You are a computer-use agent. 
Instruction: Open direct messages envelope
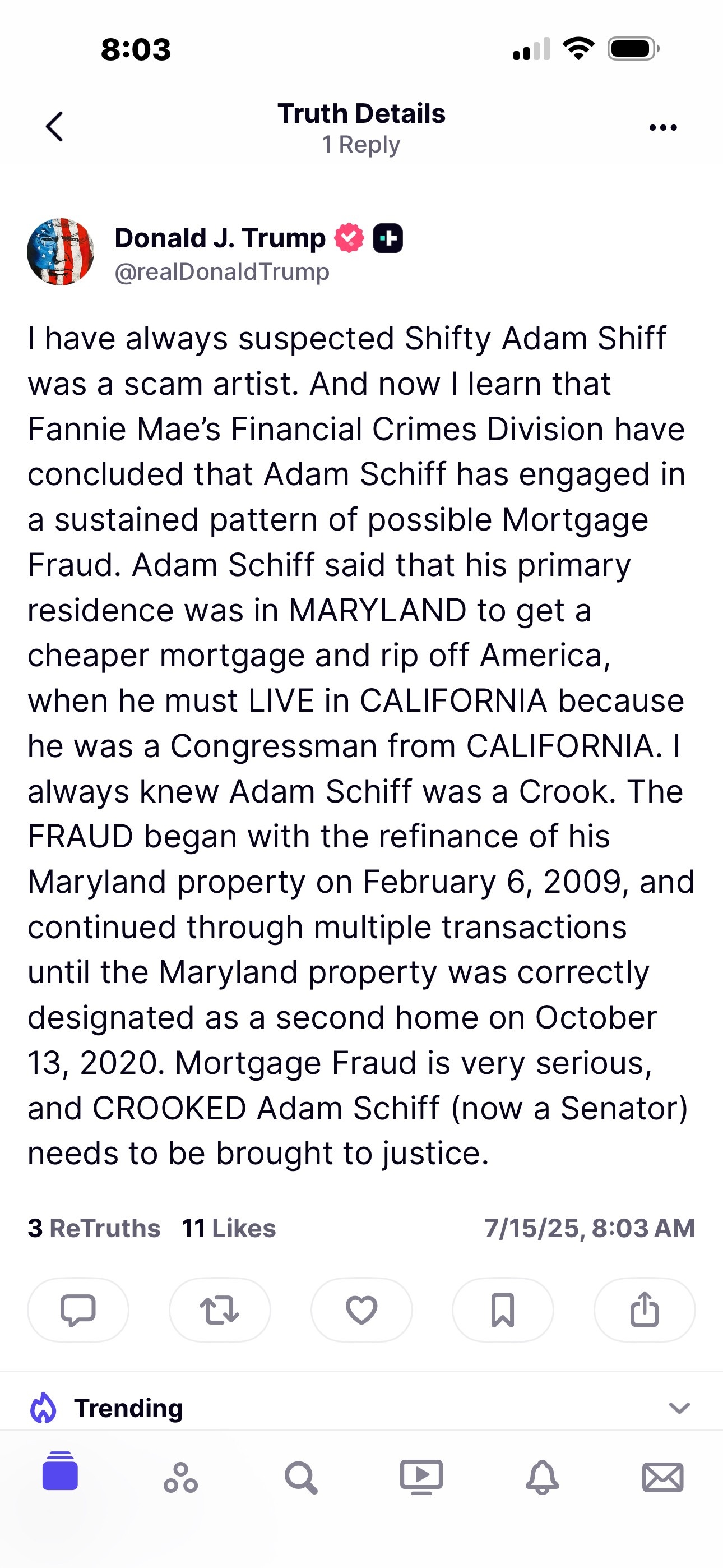[662, 1477]
